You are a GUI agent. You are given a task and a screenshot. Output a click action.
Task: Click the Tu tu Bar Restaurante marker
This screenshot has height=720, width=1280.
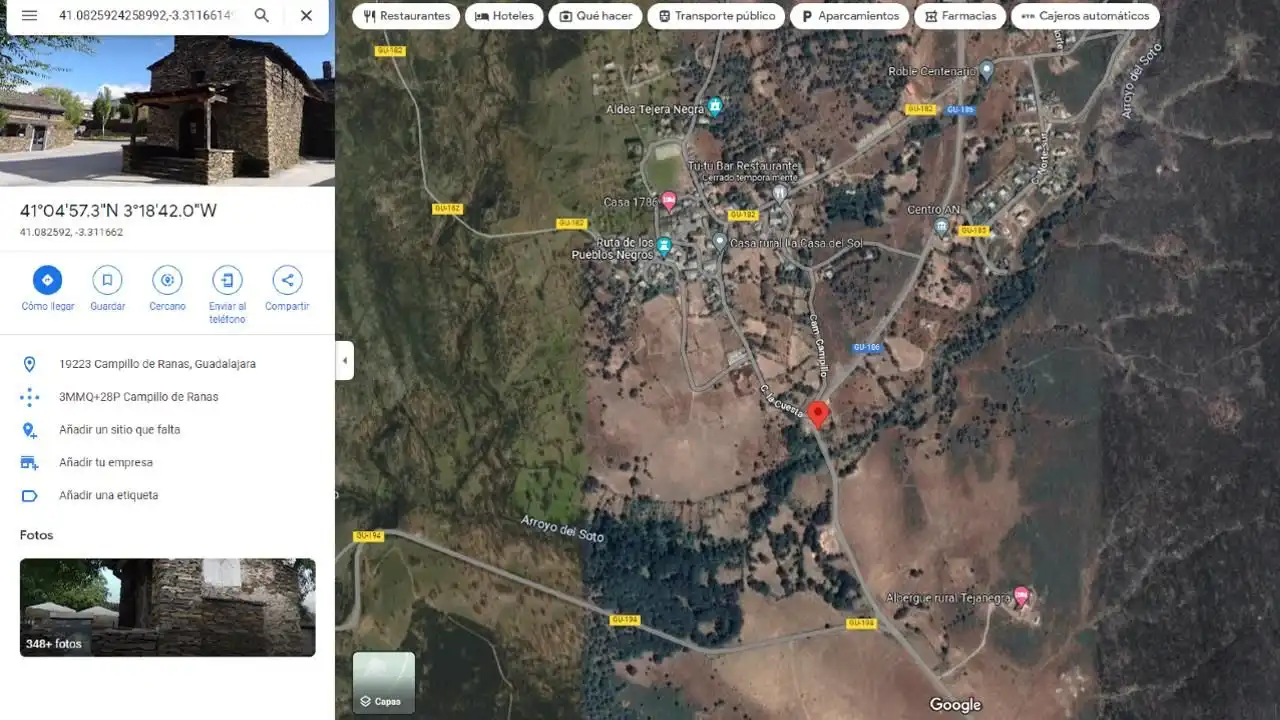pos(780,191)
